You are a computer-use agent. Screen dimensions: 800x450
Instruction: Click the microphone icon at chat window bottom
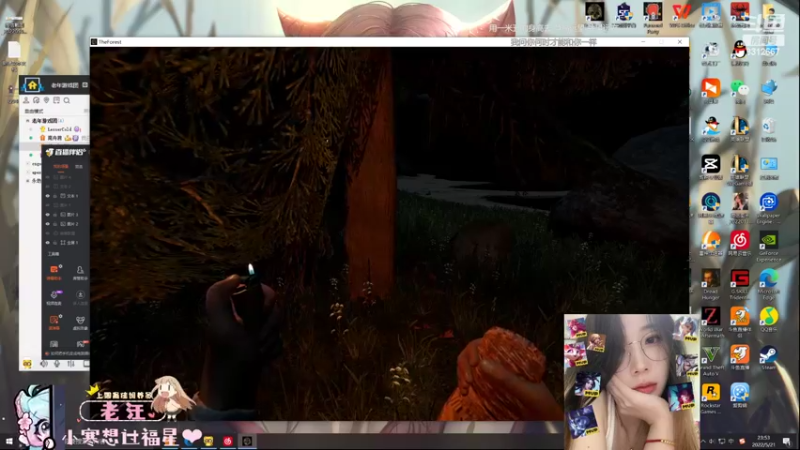coord(57,364)
